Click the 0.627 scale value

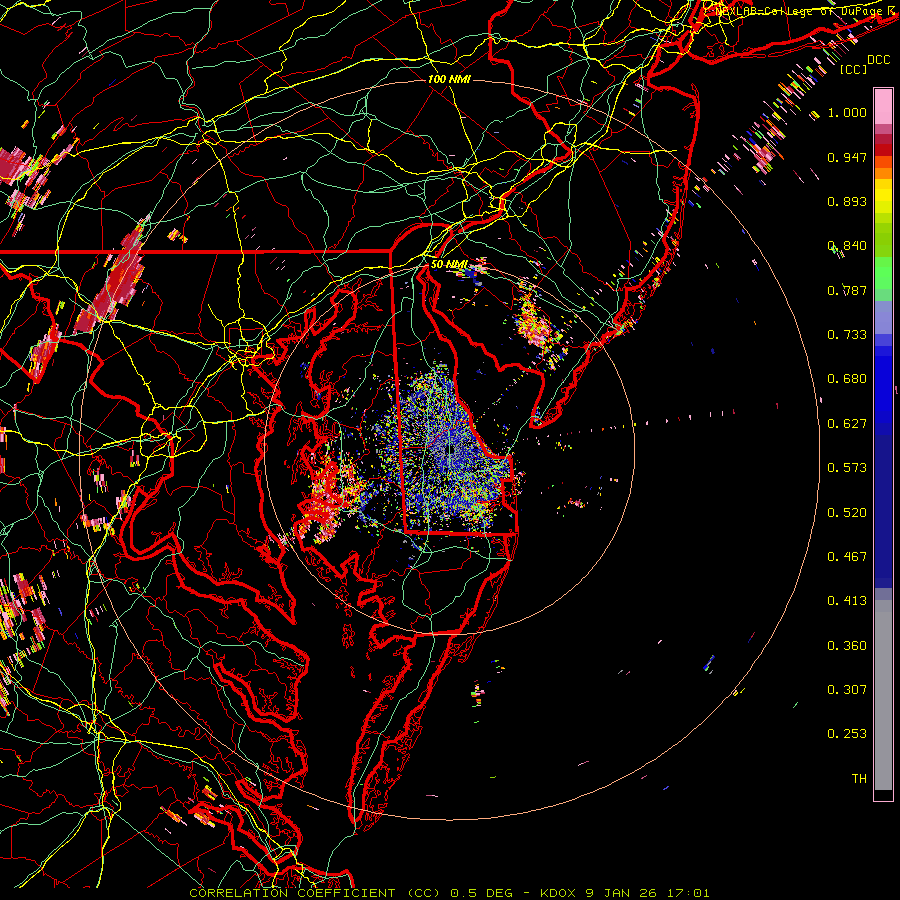pyautogui.click(x=847, y=424)
